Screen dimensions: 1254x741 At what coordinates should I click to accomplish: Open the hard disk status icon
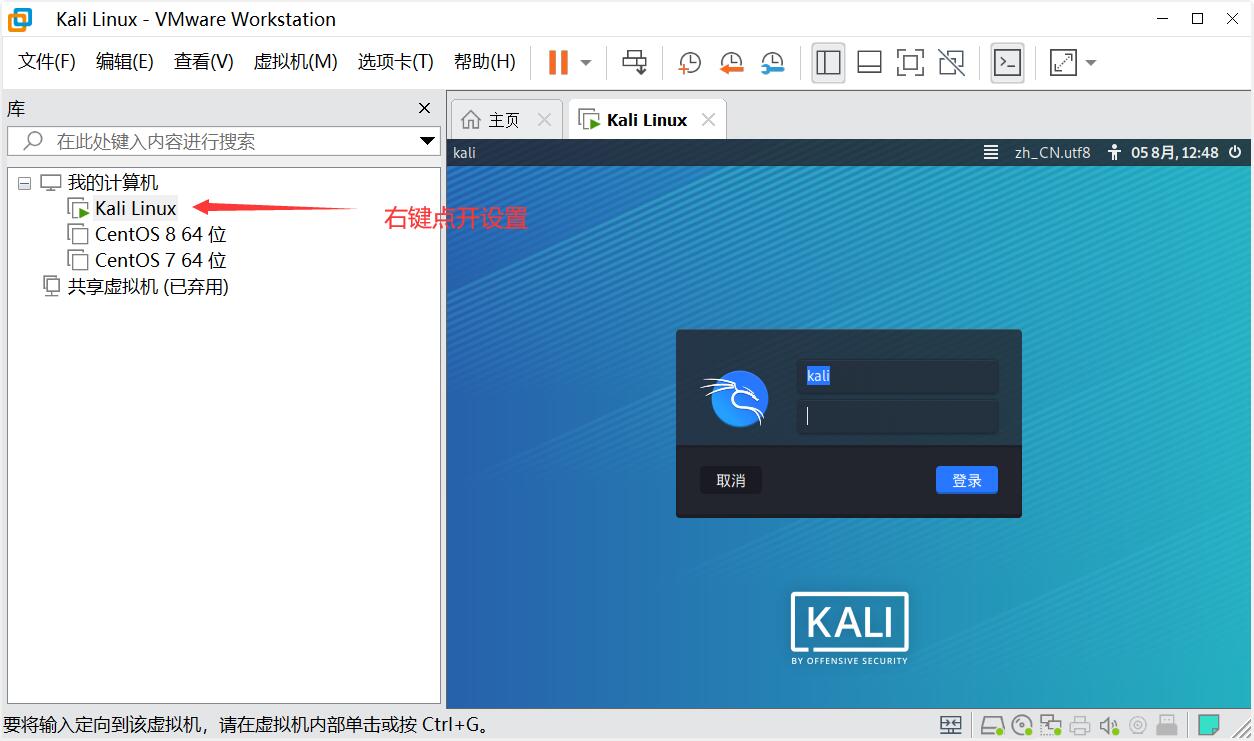coord(993,724)
